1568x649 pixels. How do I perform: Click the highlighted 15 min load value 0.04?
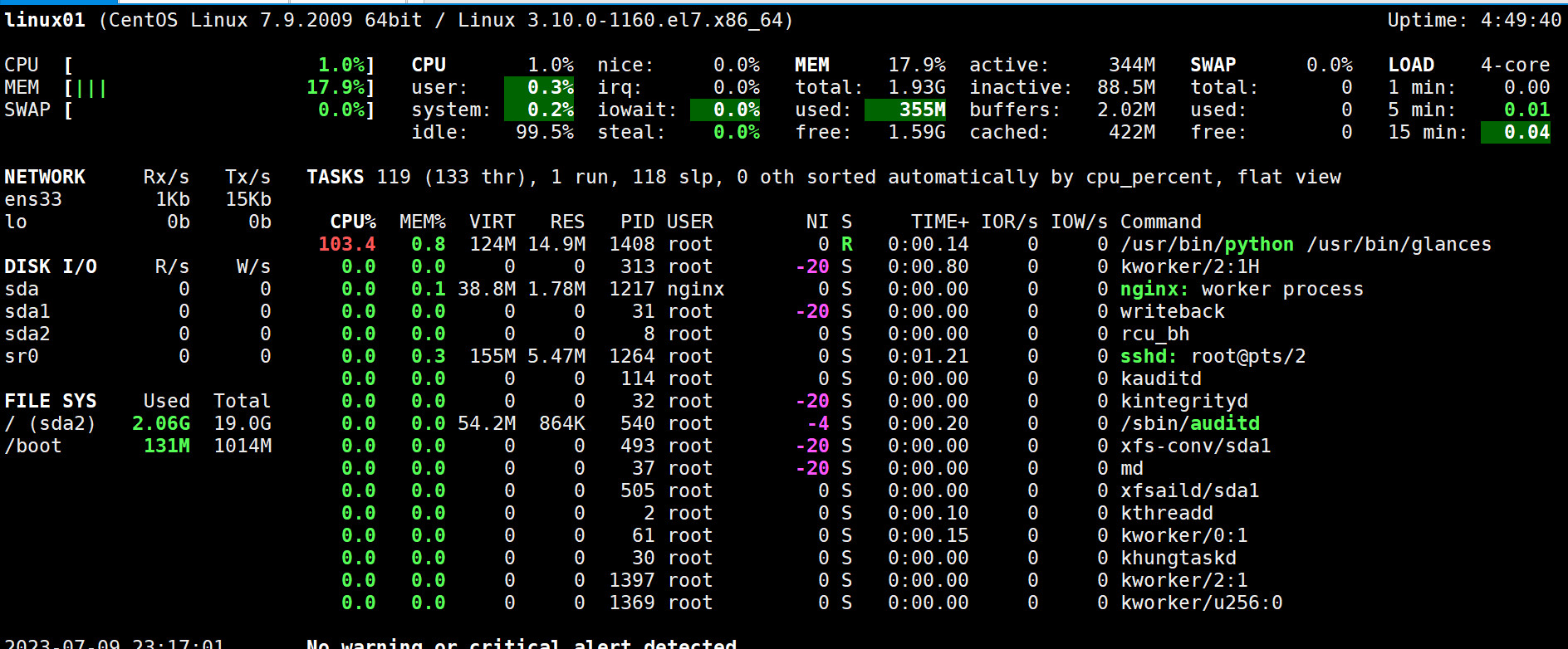coord(1517,132)
